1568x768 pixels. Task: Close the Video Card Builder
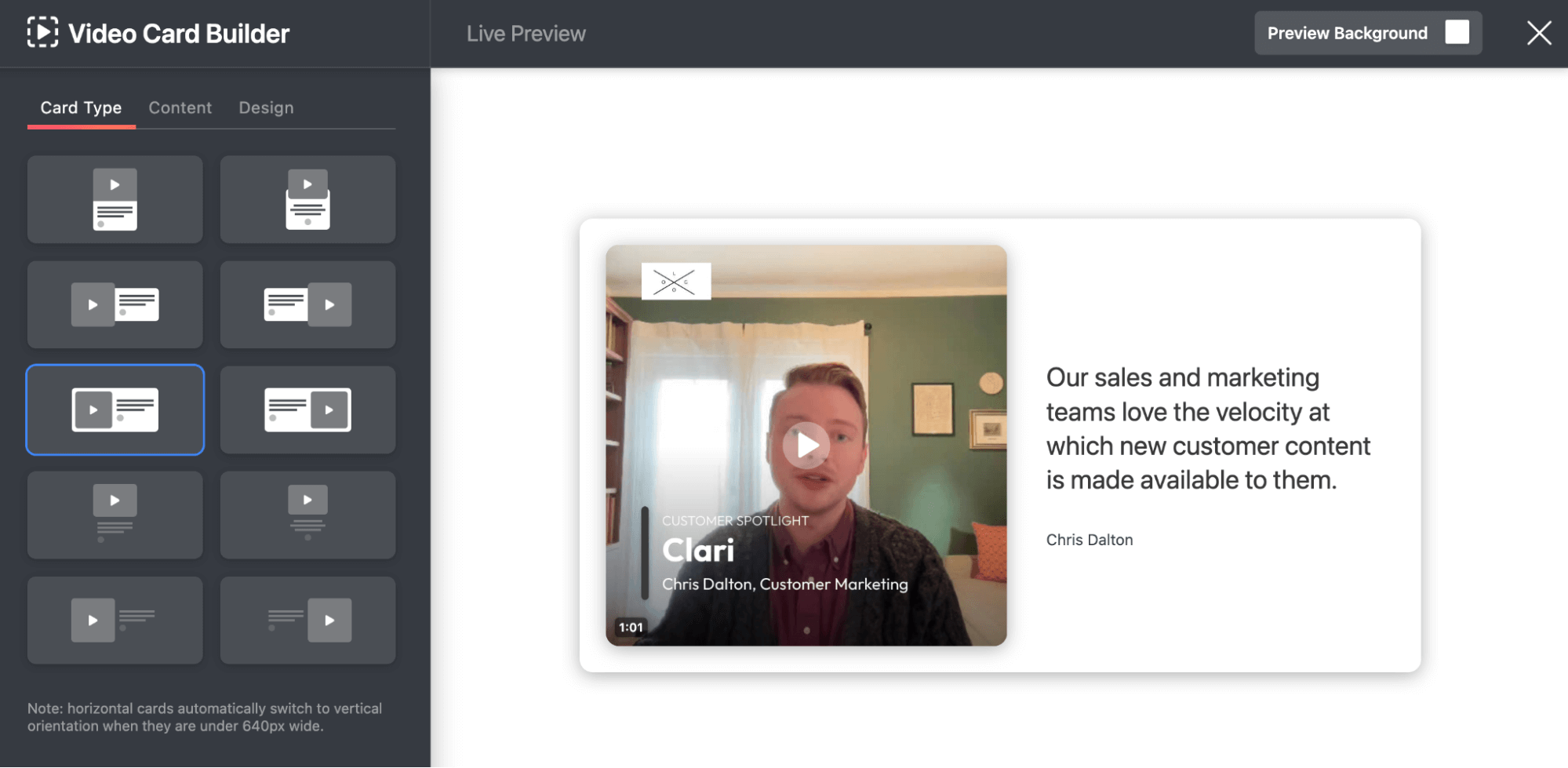[x=1538, y=32]
